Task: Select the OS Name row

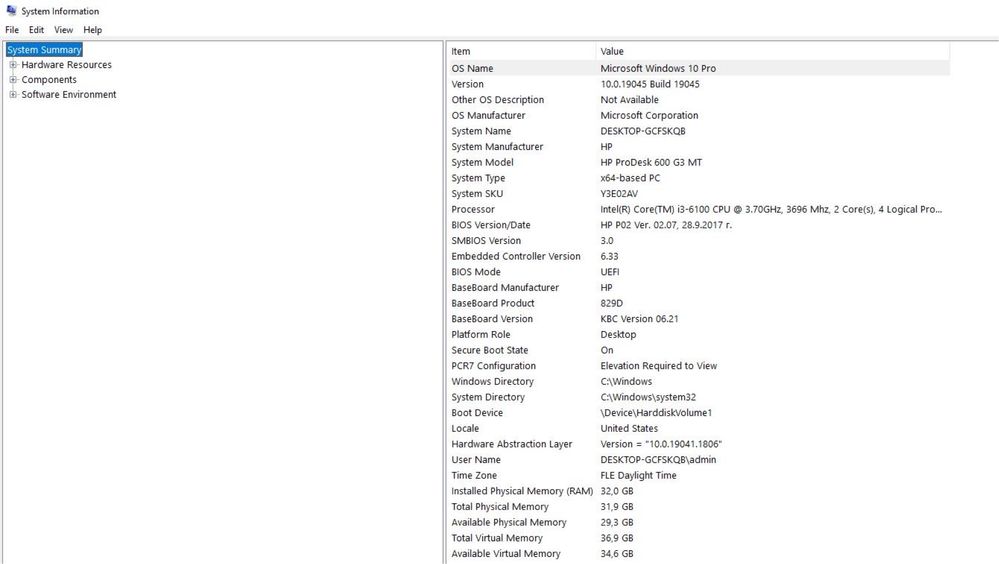Action: tap(698, 68)
